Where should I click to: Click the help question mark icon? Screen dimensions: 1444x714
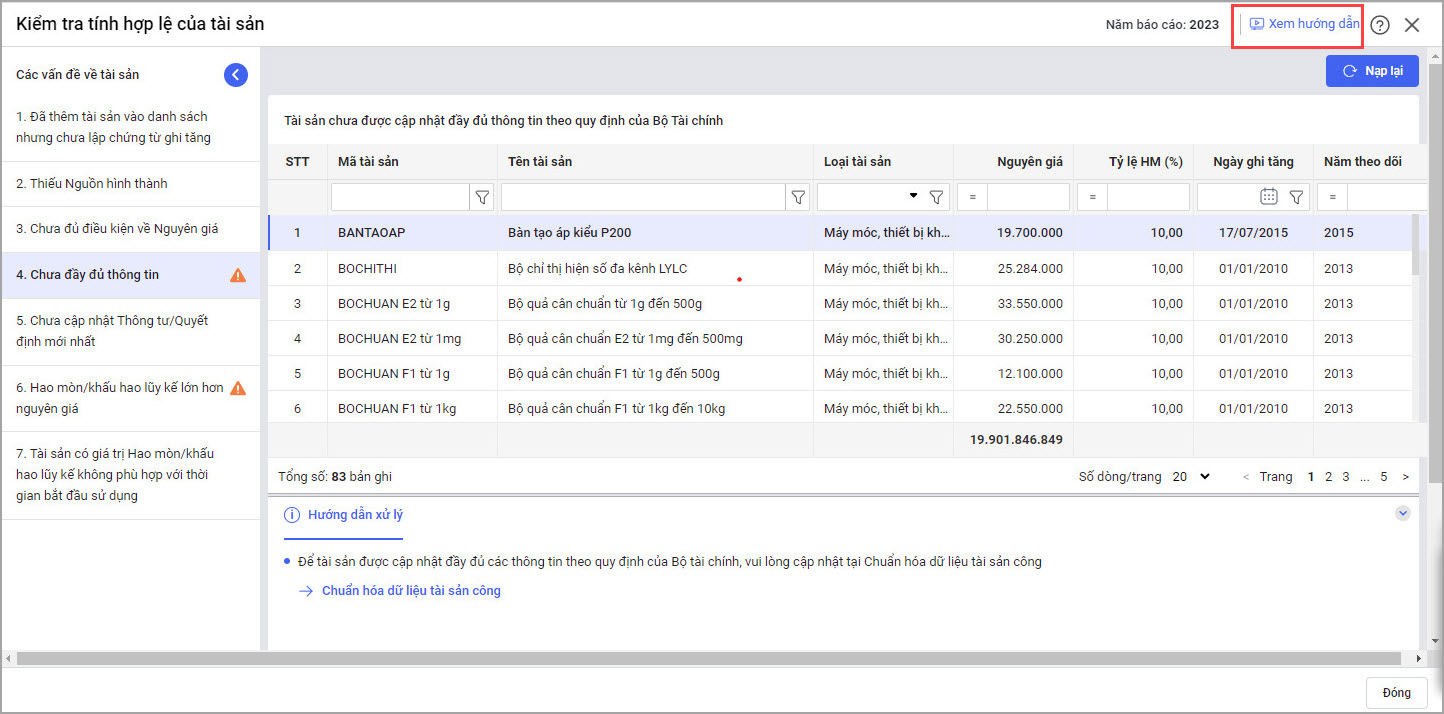[x=1380, y=25]
